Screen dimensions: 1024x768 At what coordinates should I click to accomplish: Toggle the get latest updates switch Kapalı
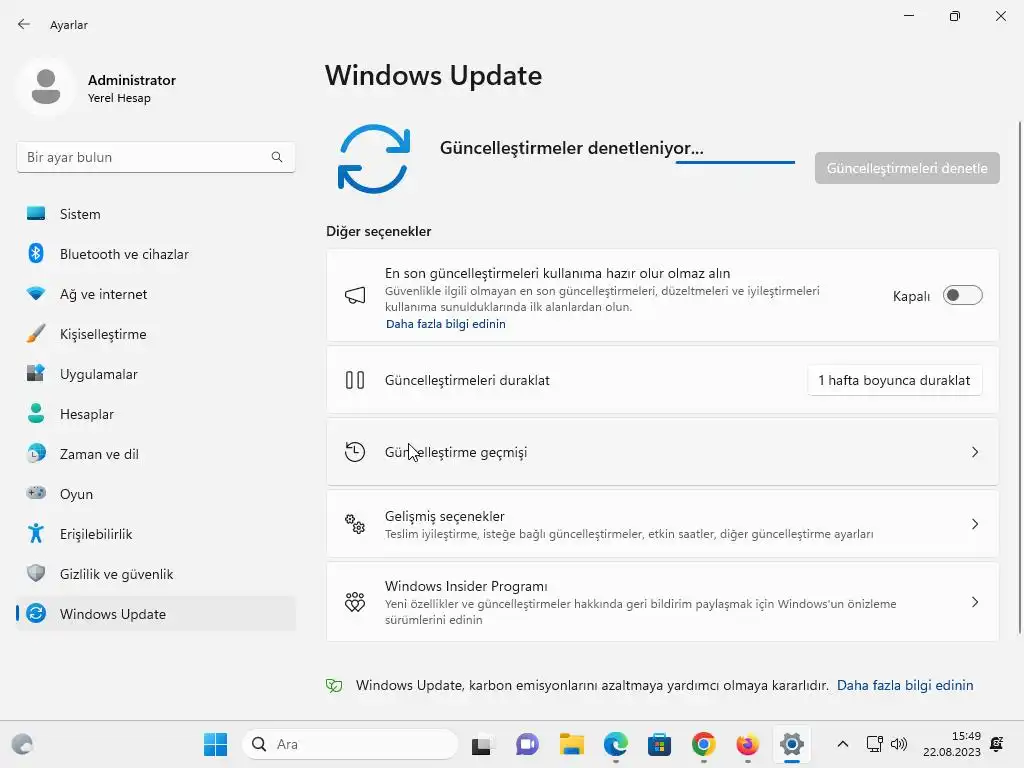962,295
